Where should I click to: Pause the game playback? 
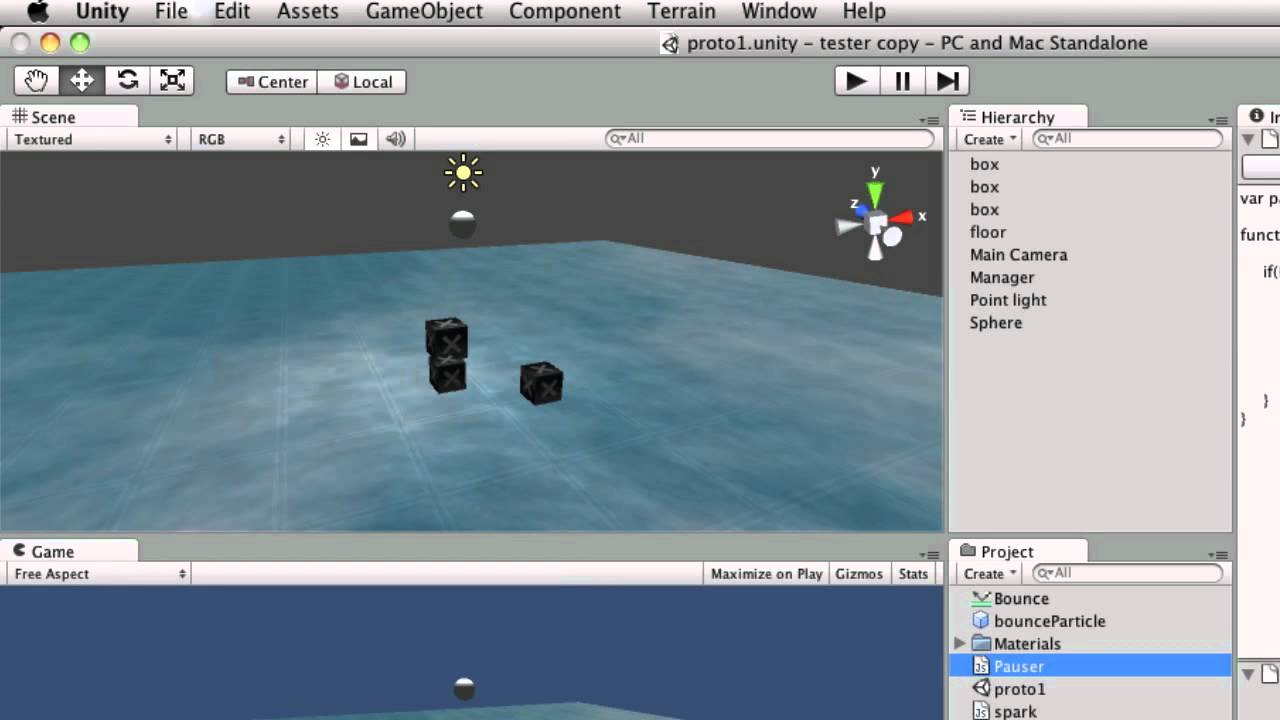click(x=902, y=81)
